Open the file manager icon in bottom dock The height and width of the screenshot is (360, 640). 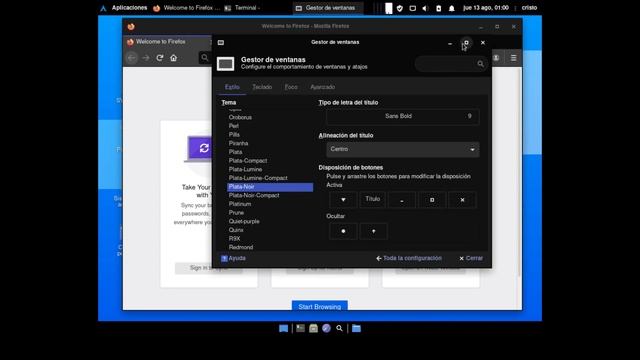coord(313,328)
